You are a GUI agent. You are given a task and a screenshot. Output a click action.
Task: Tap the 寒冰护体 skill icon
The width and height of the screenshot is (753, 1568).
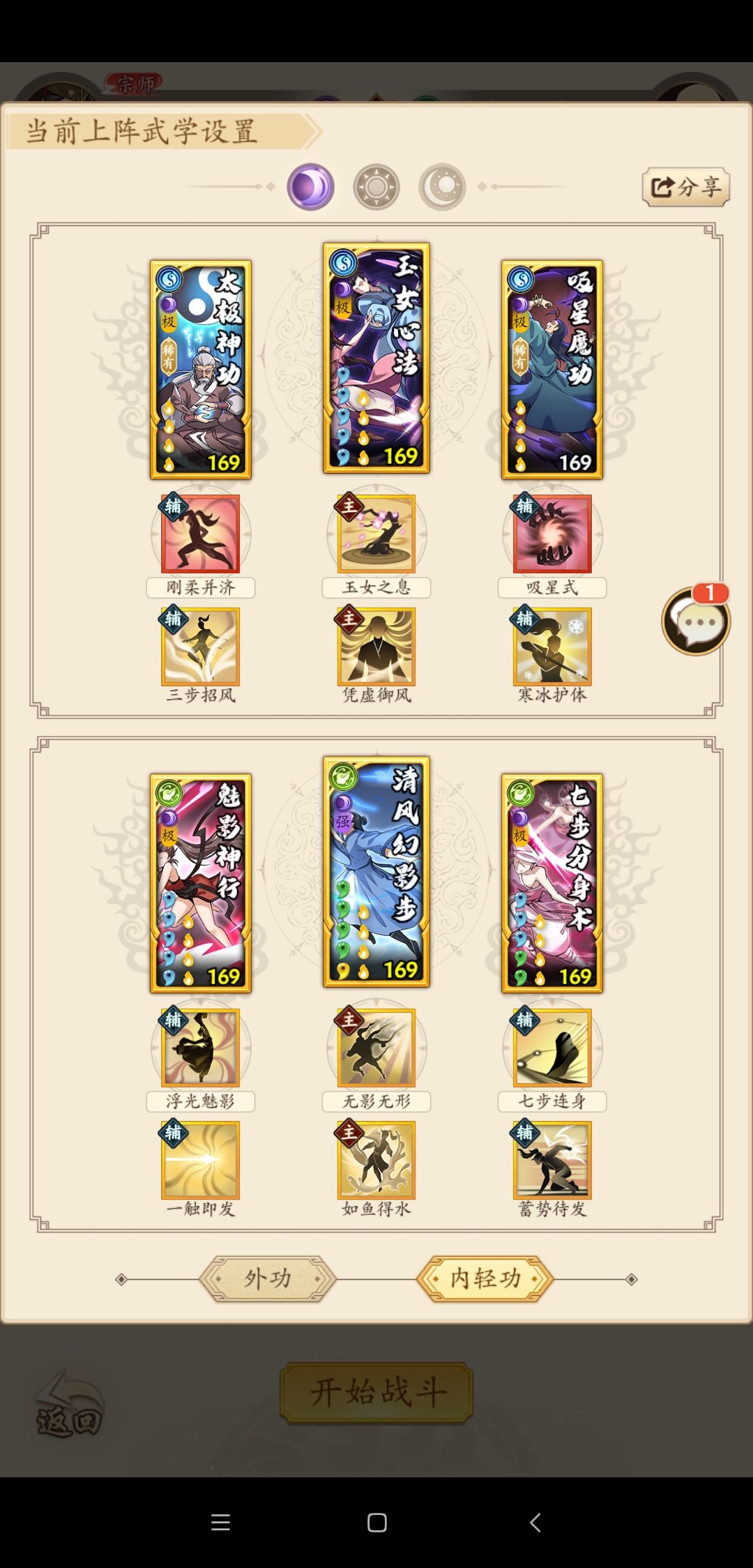(552, 647)
